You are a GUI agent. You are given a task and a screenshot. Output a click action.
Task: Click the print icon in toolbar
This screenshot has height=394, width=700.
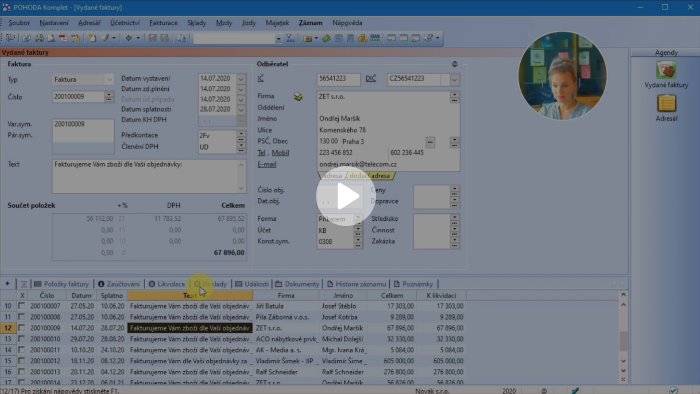(x=39, y=38)
